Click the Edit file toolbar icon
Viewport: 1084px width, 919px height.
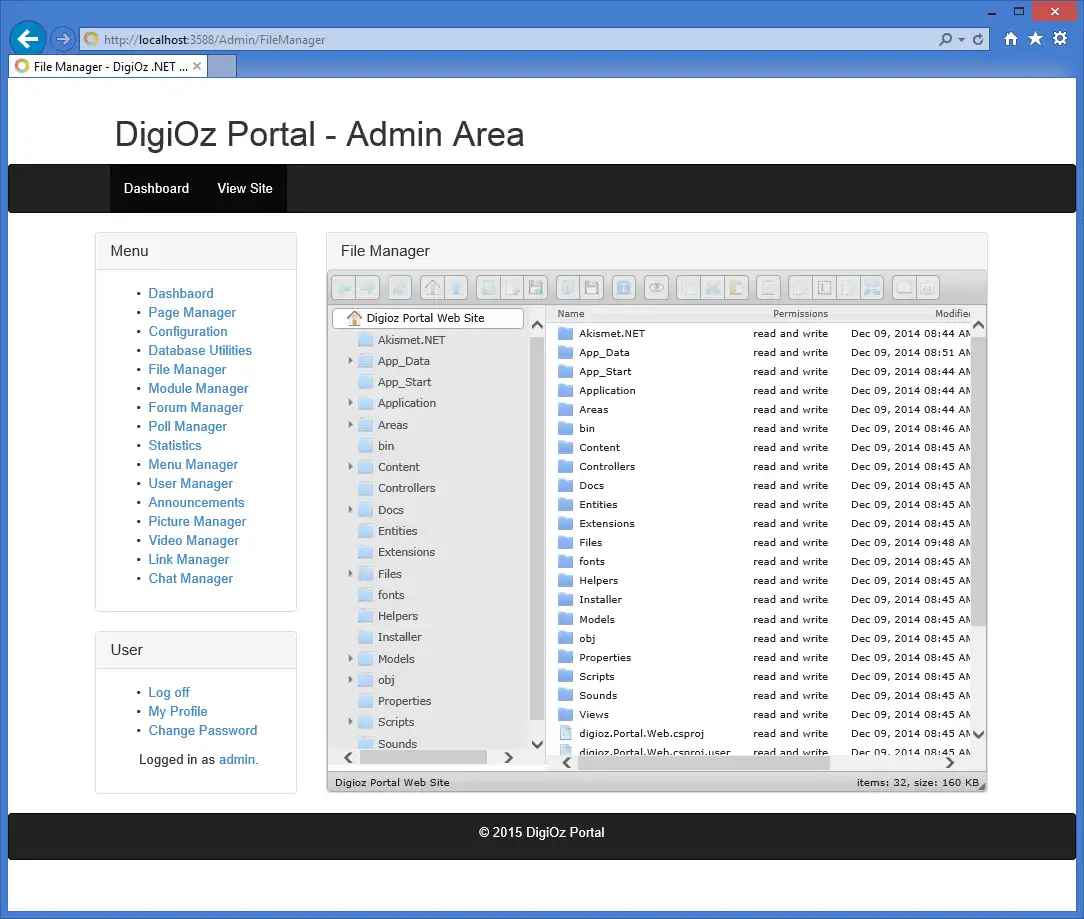pos(848,288)
